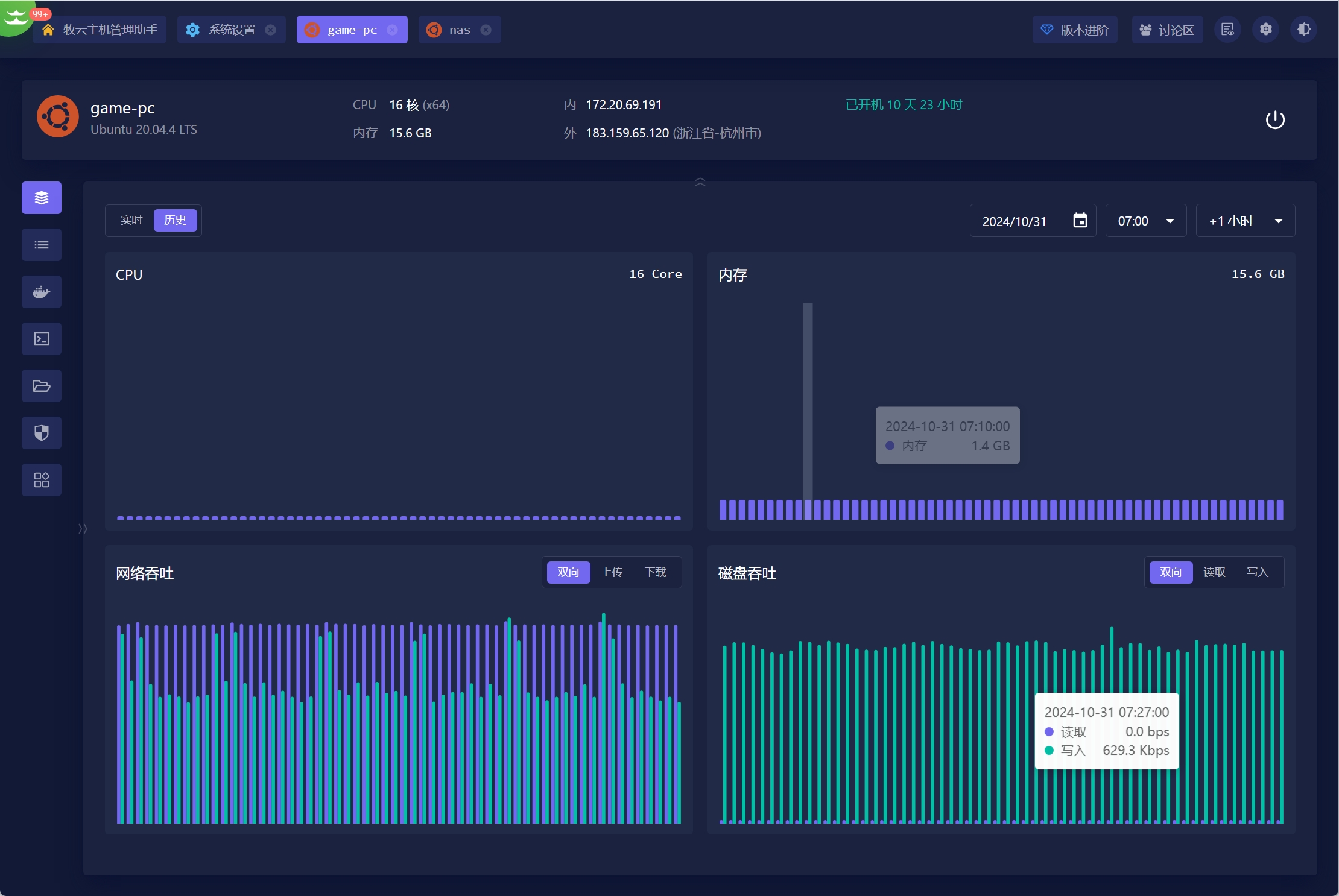Open the 牧云主机管理助手 home tab
1339x896 pixels.
pos(100,30)
